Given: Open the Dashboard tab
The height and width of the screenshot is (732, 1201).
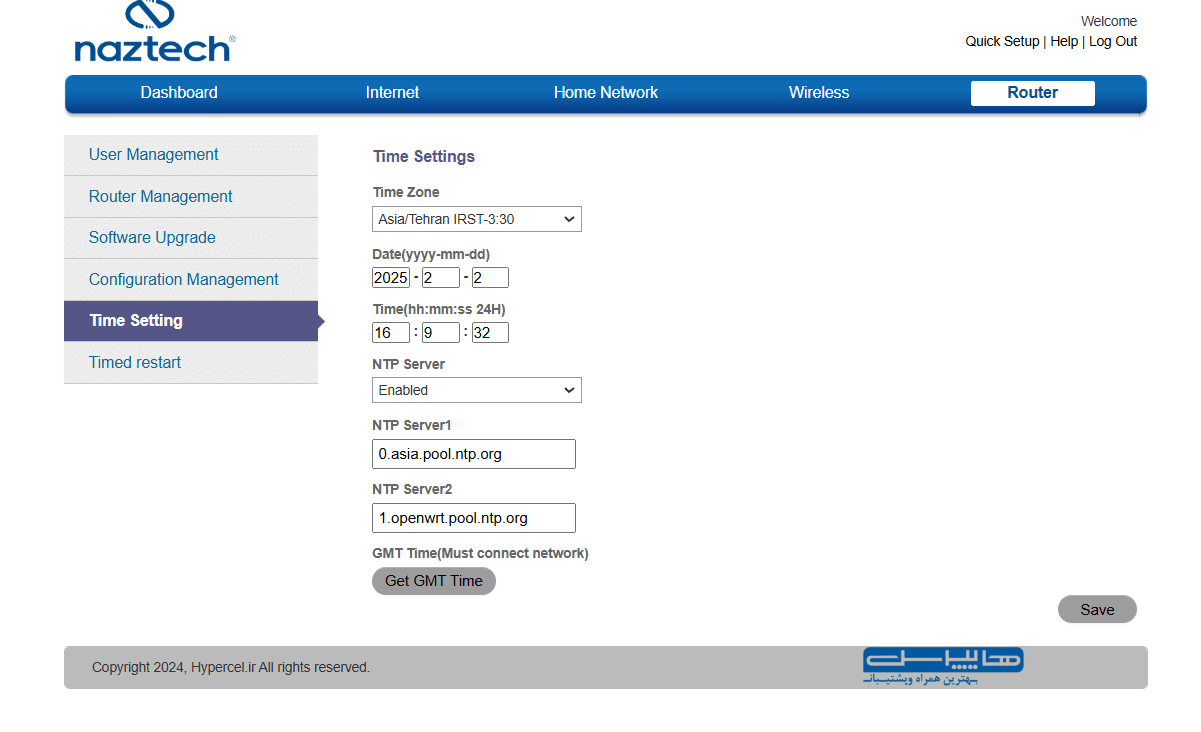Looking at the screenshot, I should point(179,93).
